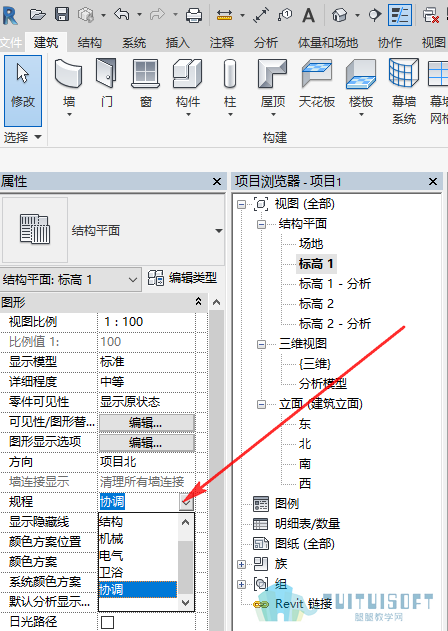Select the Measure distance tool icon

pos(225,15)
